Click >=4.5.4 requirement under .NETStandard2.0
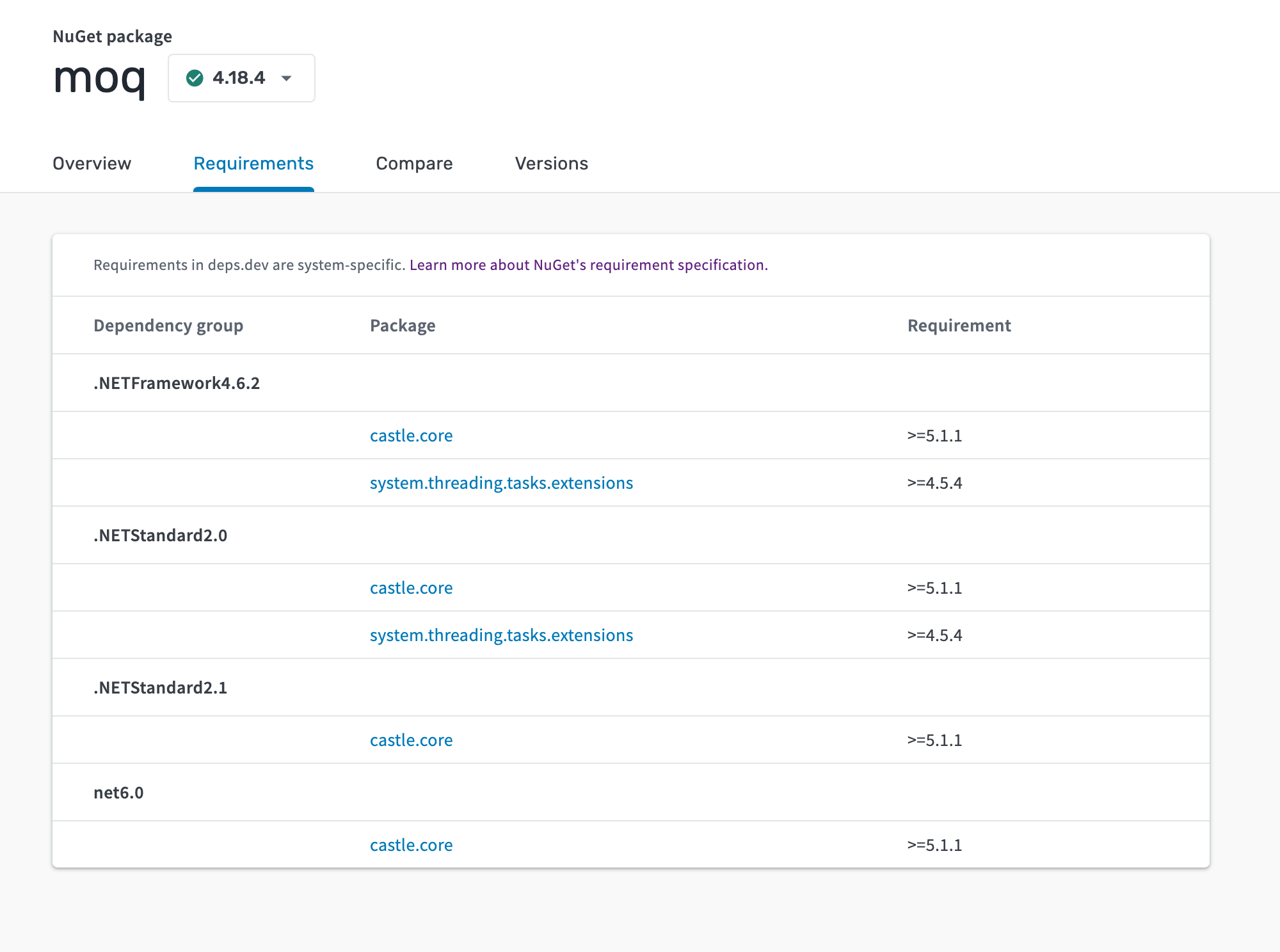The height and width of the screenshot is (952, 1280). click(x=934, y=635)
